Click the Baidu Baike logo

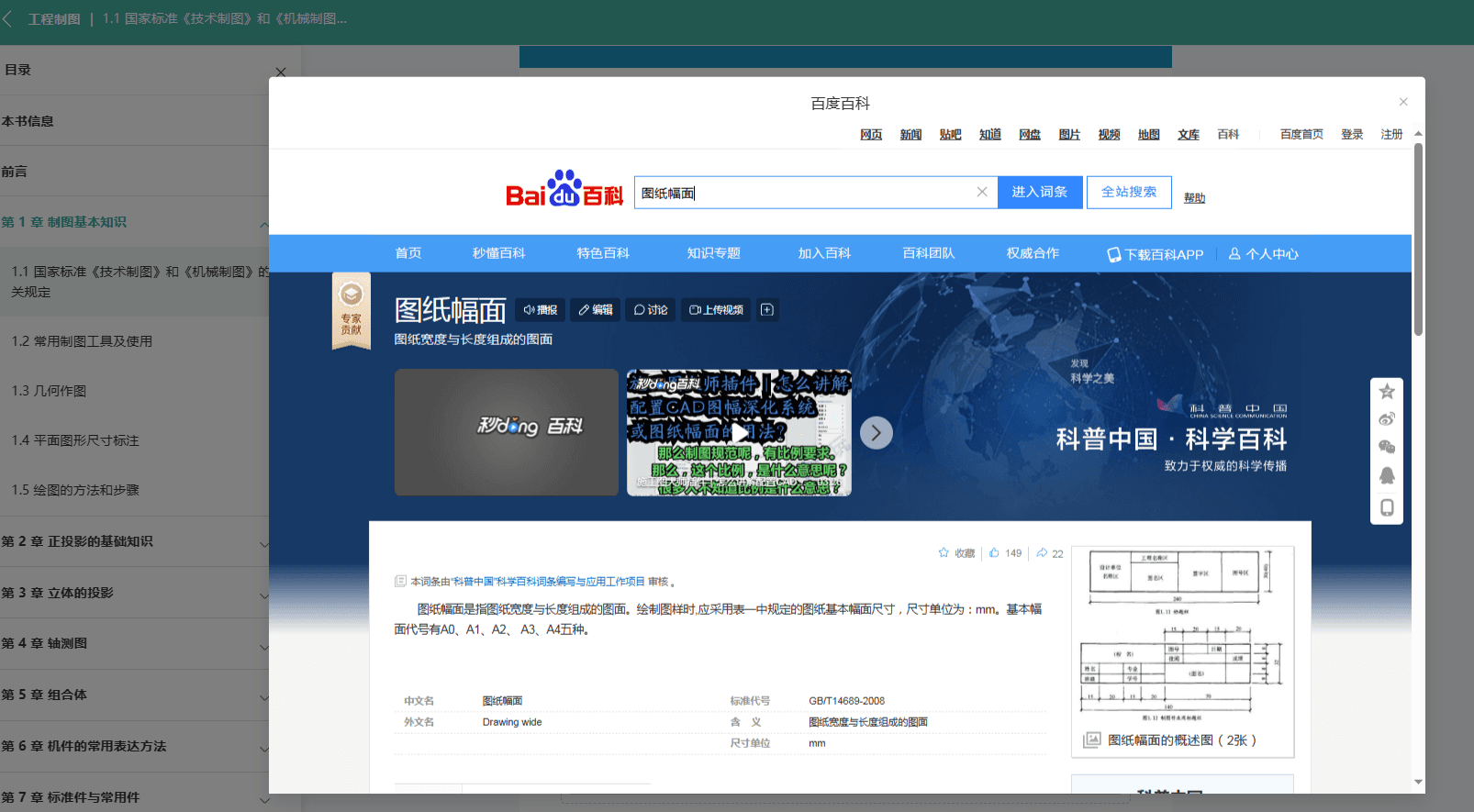coord(564,189)
